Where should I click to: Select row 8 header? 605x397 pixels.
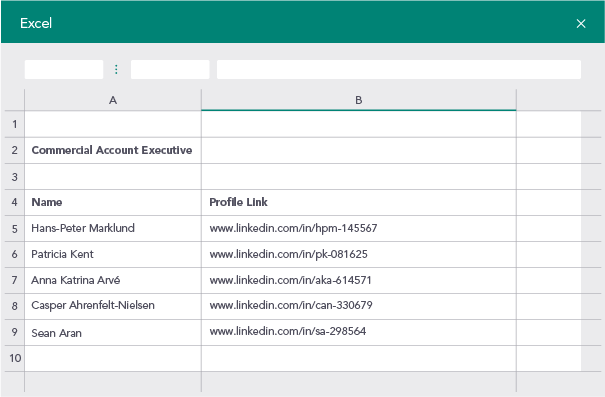click(x=15, y=306)
